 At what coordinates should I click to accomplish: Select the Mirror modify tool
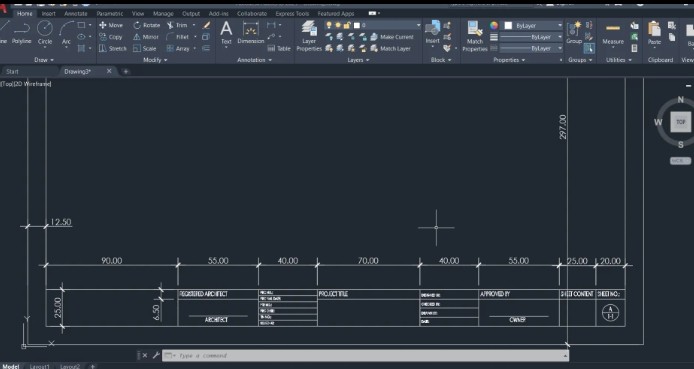coord(146,37)
